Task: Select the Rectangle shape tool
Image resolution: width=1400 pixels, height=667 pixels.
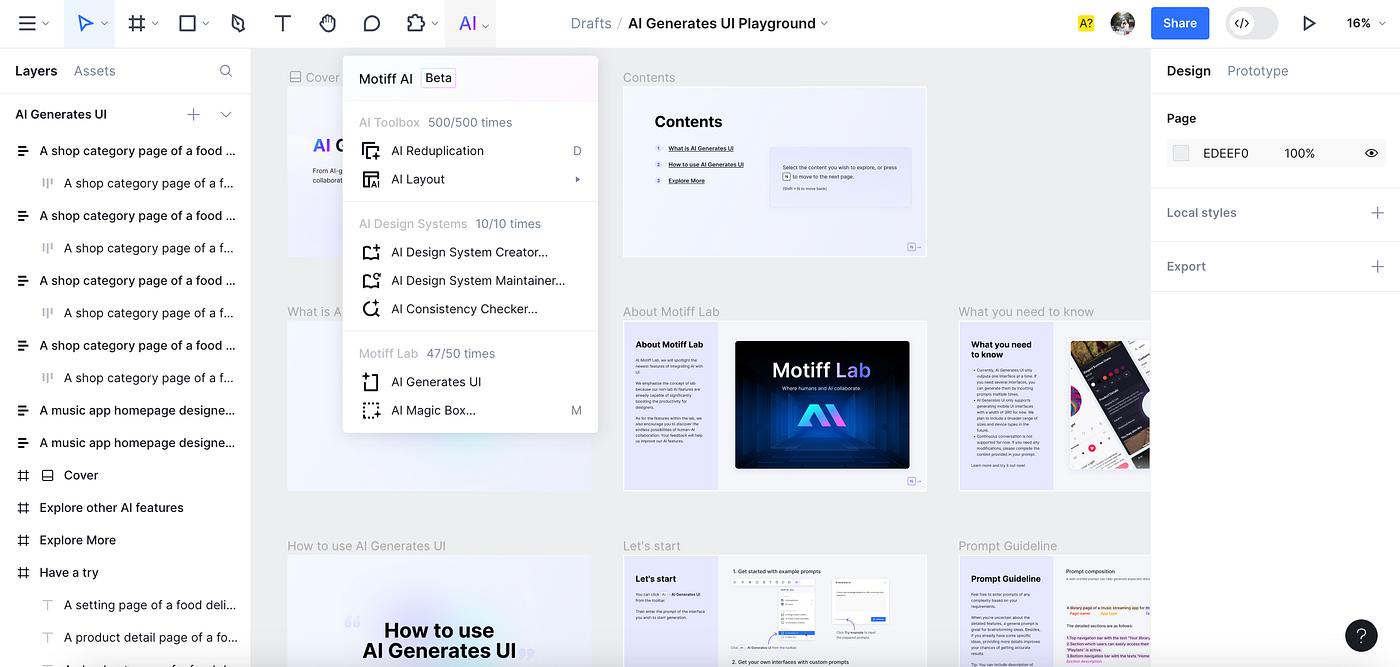Action: point(187,23)
